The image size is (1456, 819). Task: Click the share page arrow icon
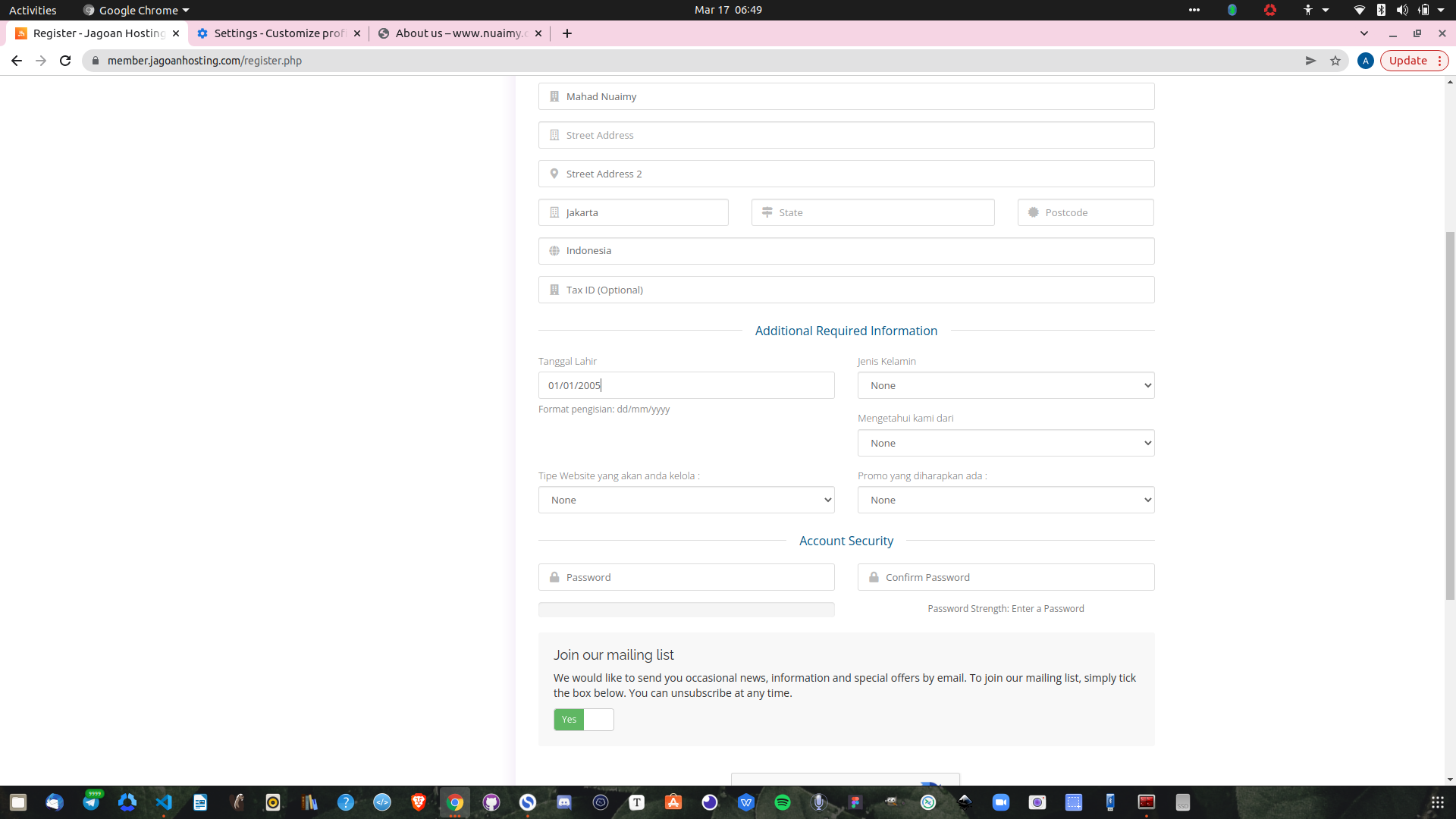[x=1310, y=61]
